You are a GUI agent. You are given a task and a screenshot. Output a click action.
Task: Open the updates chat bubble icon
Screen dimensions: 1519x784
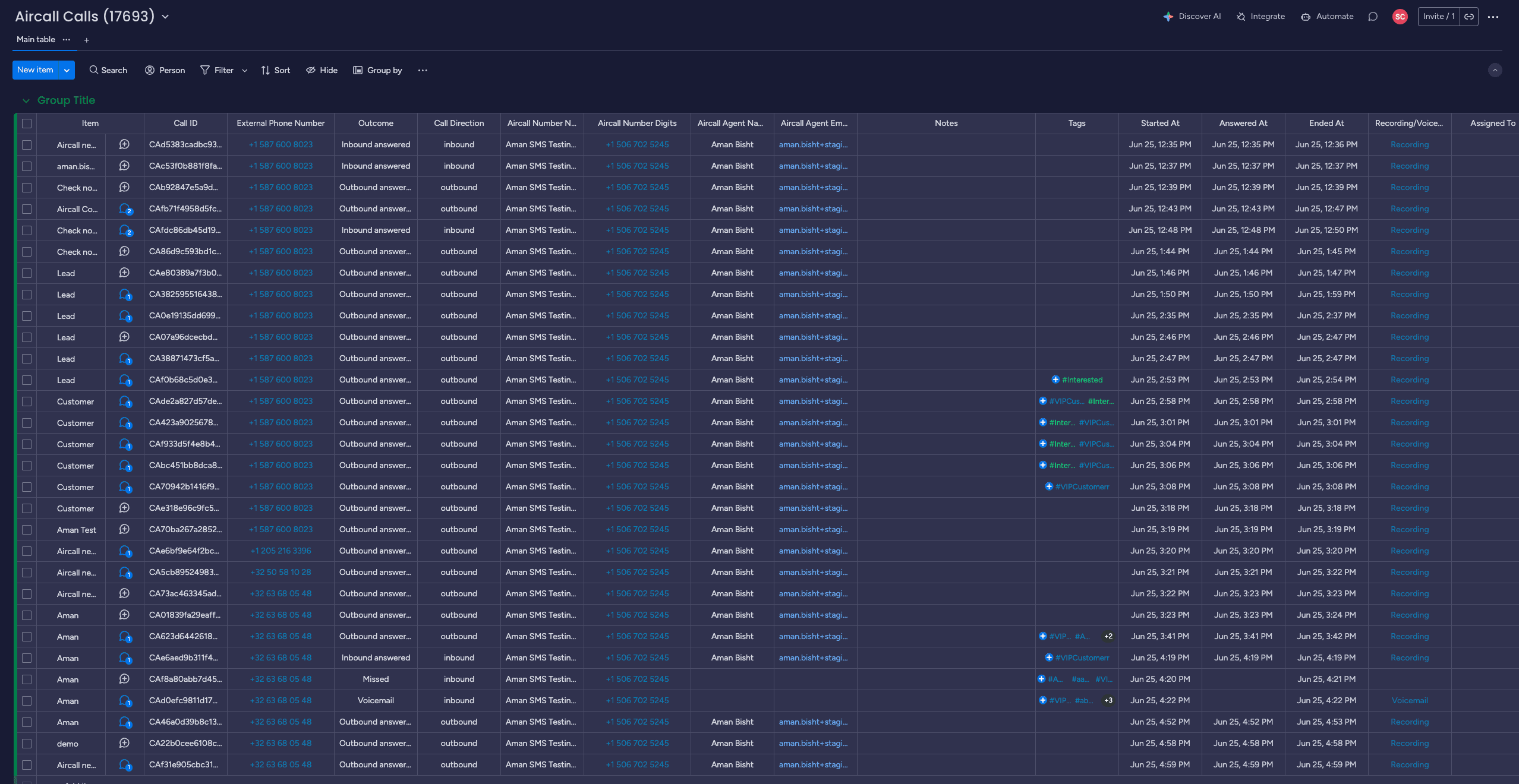pyautogui.click(x=1373, y=16)
